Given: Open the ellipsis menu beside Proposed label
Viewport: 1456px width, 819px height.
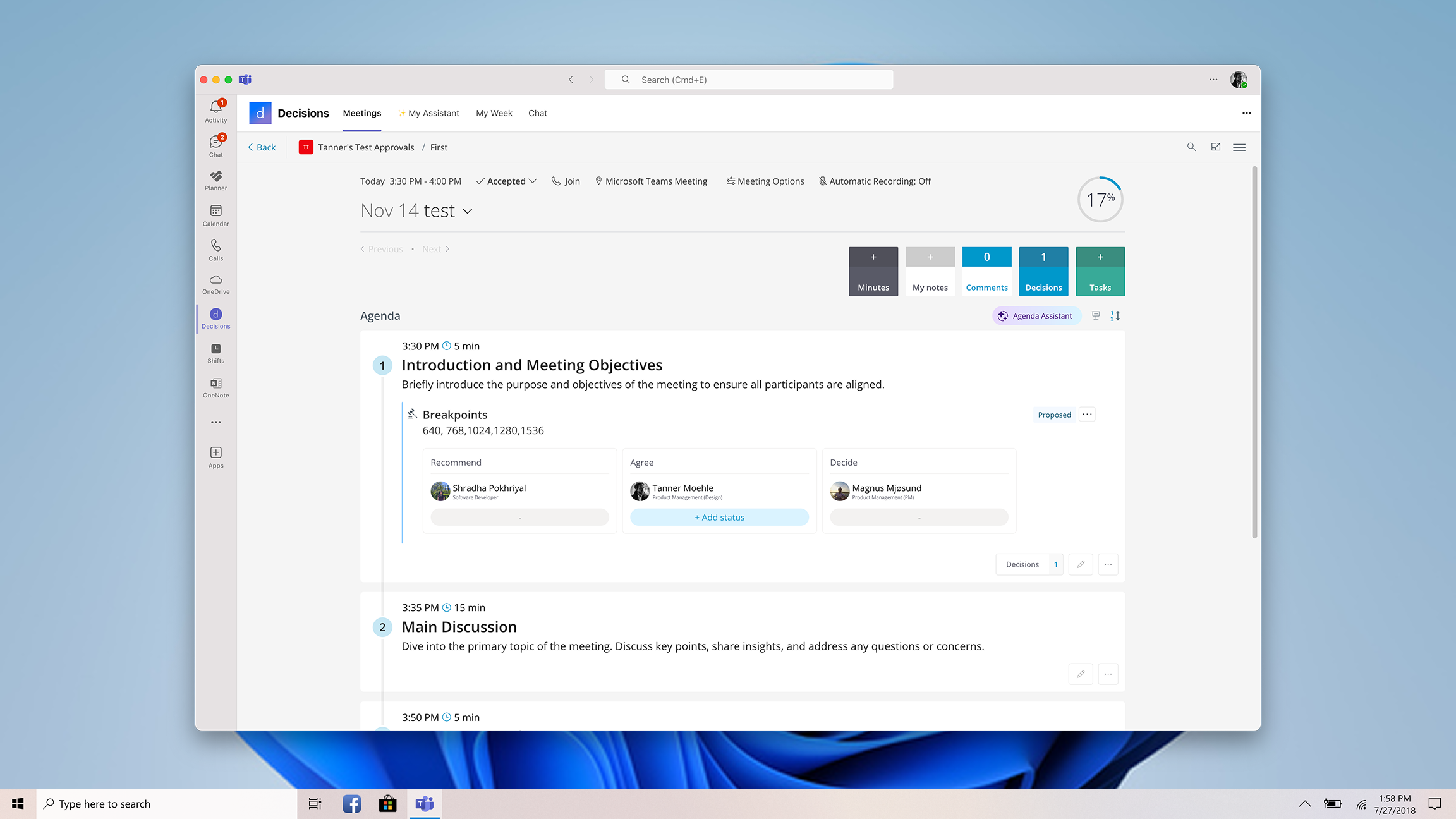Looking at the screenshot, I should pos(1086,414).
